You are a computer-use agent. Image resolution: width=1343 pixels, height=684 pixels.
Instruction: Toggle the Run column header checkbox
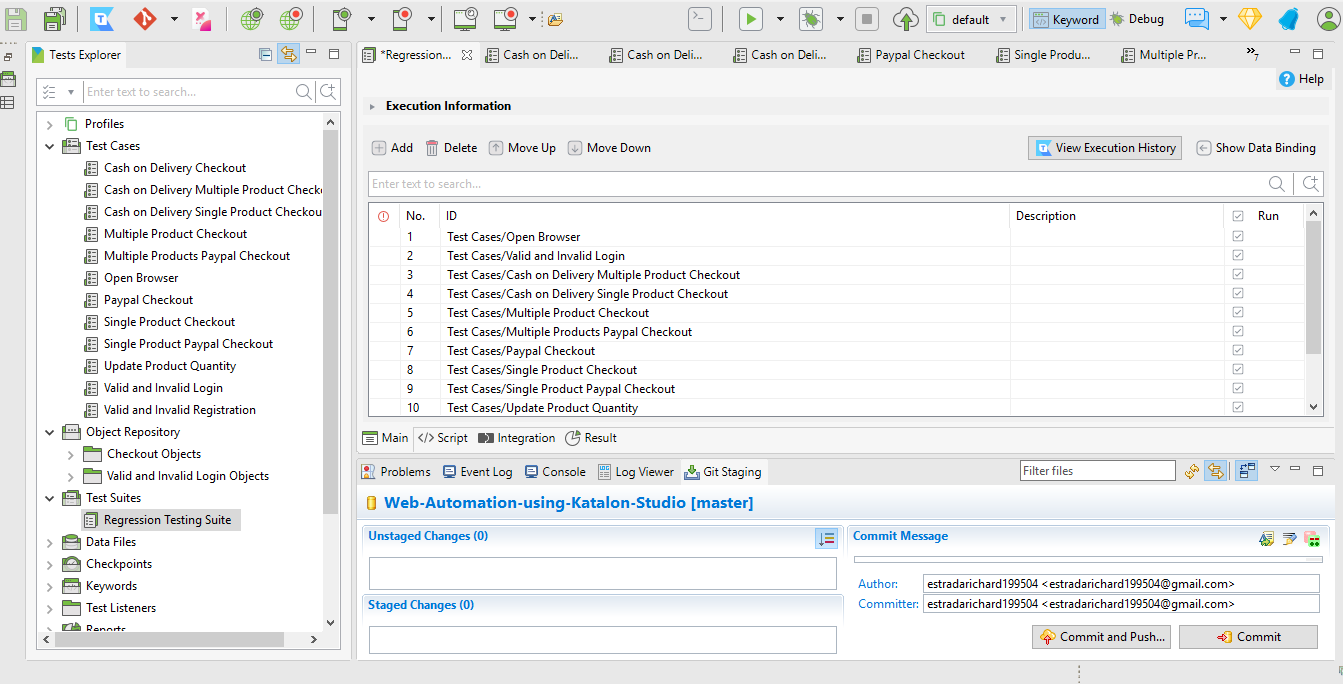(x=1238, y=216)
